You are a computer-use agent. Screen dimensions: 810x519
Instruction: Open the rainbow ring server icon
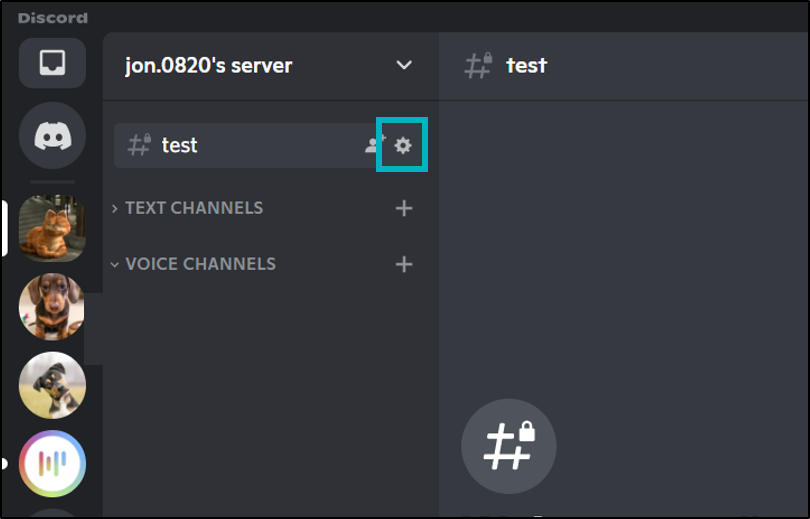click(52, 463)
